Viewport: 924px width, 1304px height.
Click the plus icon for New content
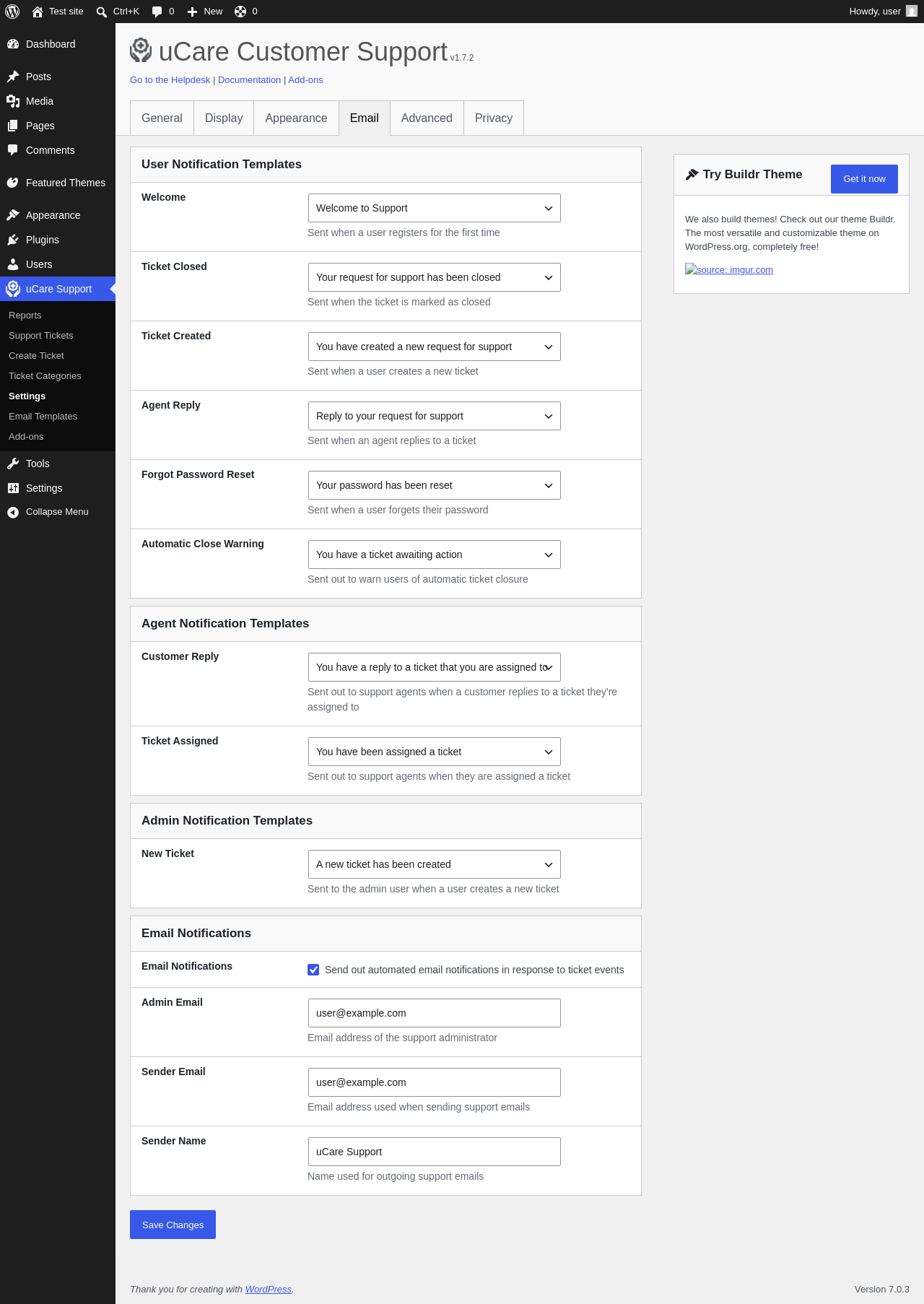(192, 12)
